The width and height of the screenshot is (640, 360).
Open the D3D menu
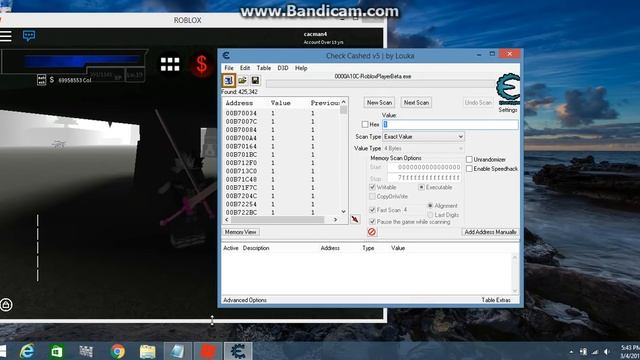(283, 68)
